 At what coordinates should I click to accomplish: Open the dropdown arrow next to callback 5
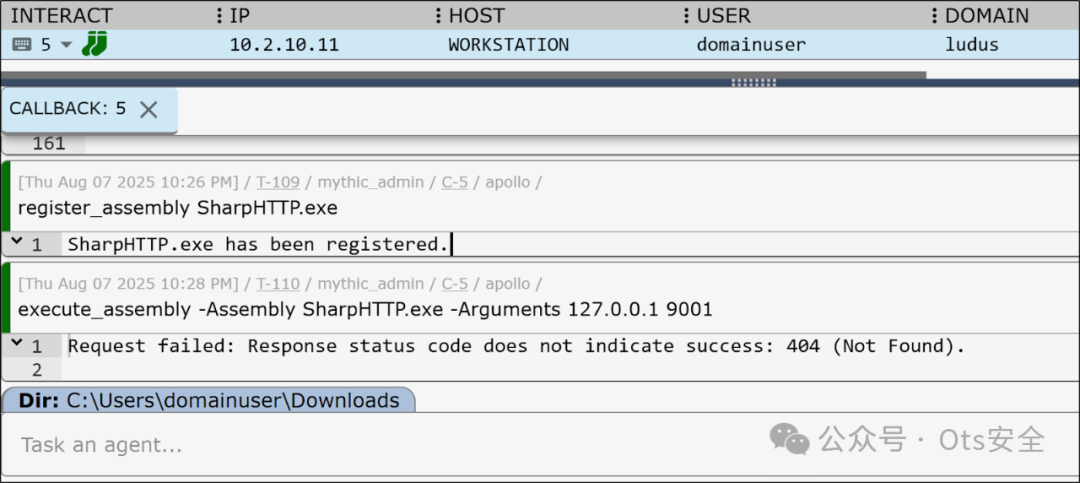click(66, 45)
